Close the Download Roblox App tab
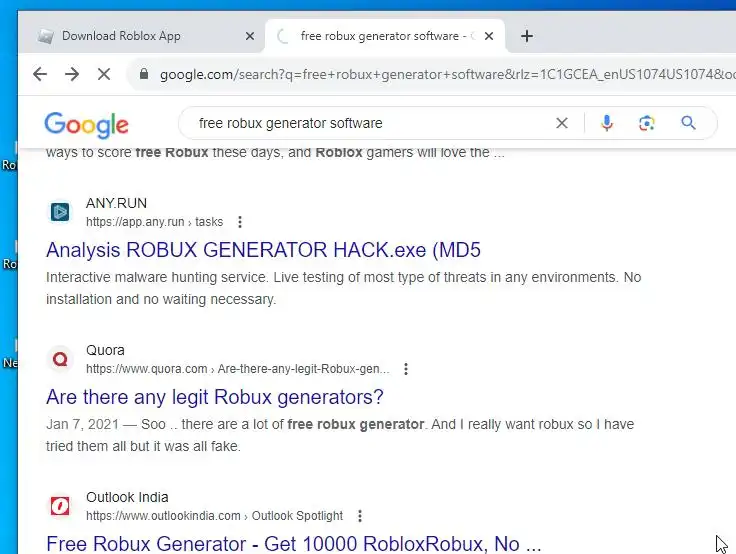This screenshot has height=554, width=736. click(250, 36)
